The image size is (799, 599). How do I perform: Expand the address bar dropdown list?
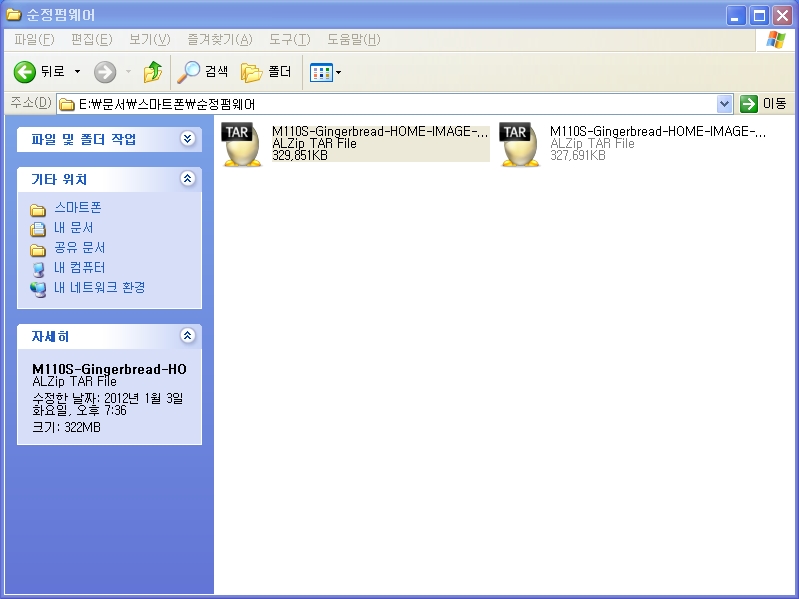click(x=725, y=104)
